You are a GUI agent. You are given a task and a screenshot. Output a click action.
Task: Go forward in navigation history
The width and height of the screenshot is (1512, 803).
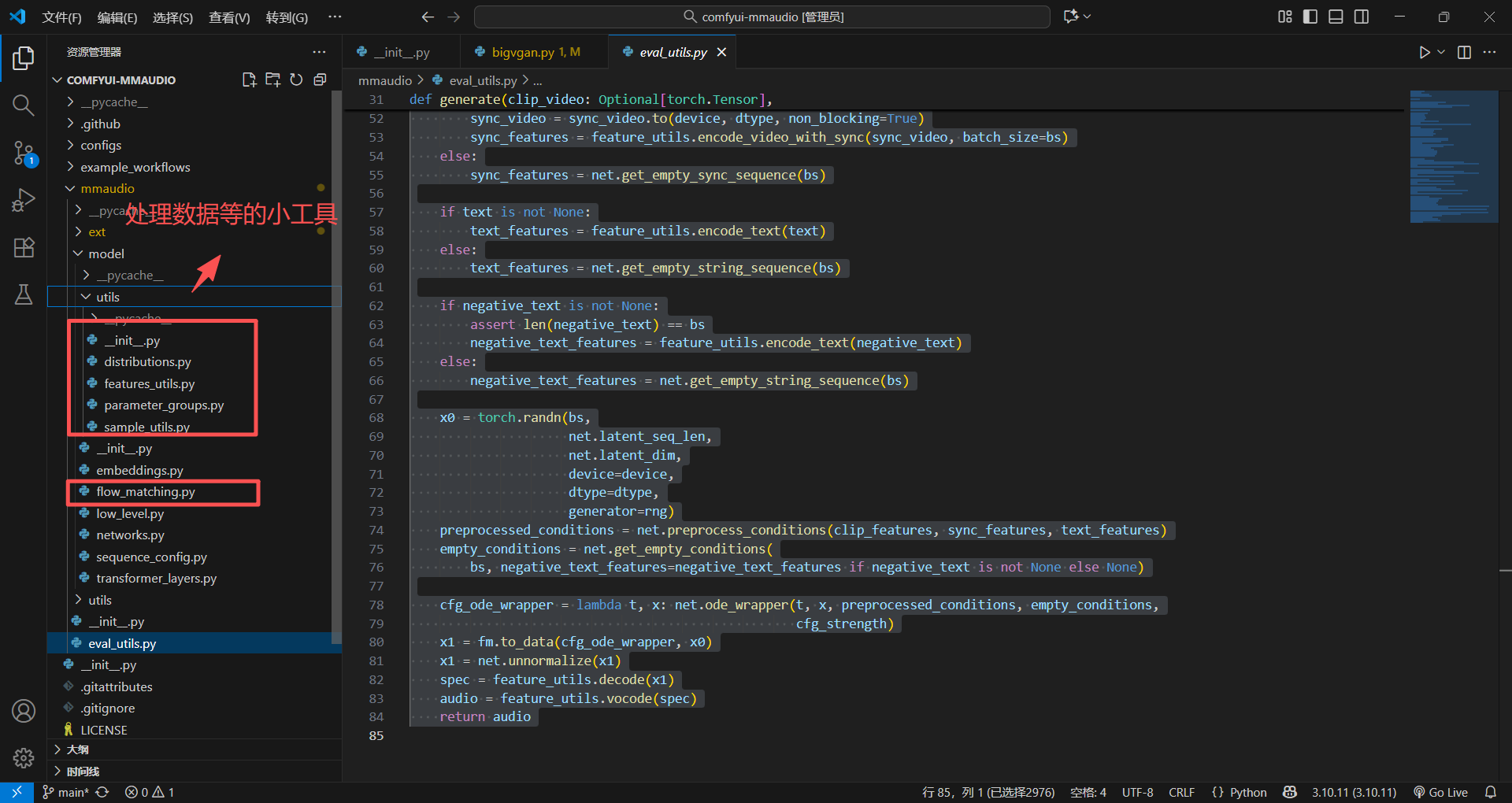454,17
